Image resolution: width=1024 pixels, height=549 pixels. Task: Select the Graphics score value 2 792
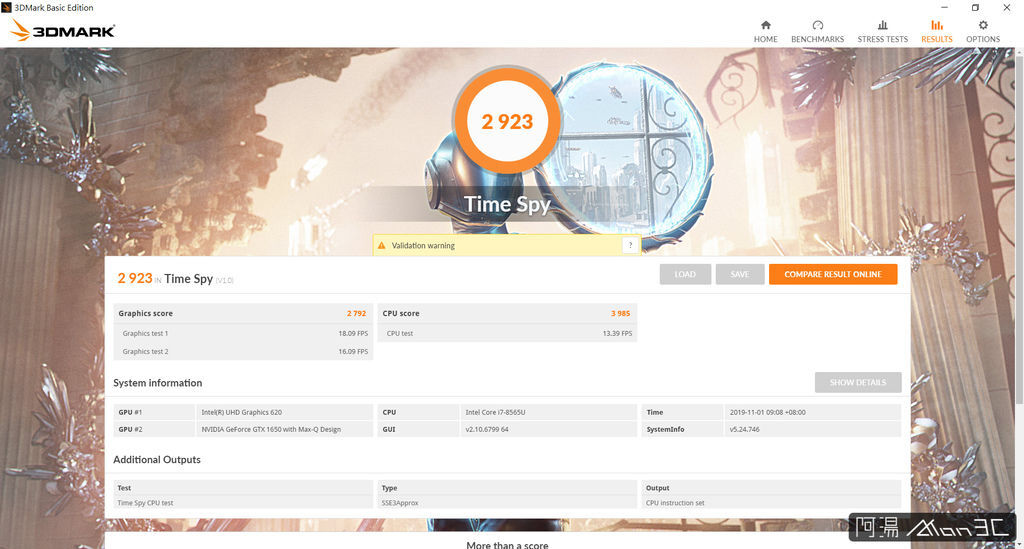tap(356, 313)
